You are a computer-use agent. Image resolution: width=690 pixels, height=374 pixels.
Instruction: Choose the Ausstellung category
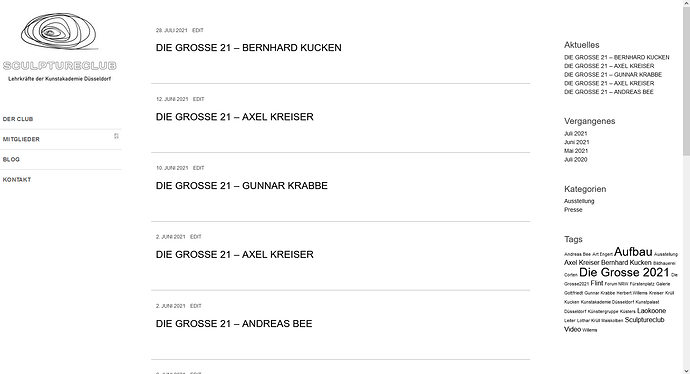(x=579, y=201)
